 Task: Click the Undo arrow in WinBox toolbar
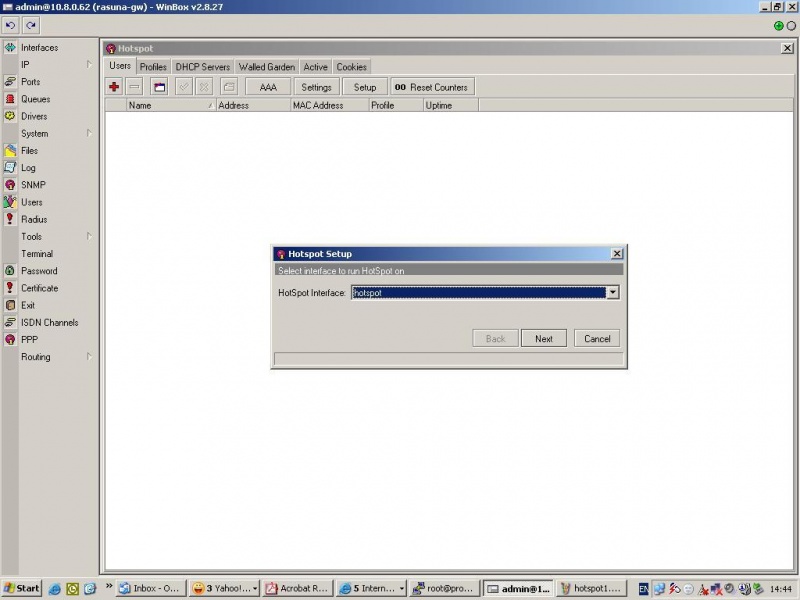pos(11,26)
